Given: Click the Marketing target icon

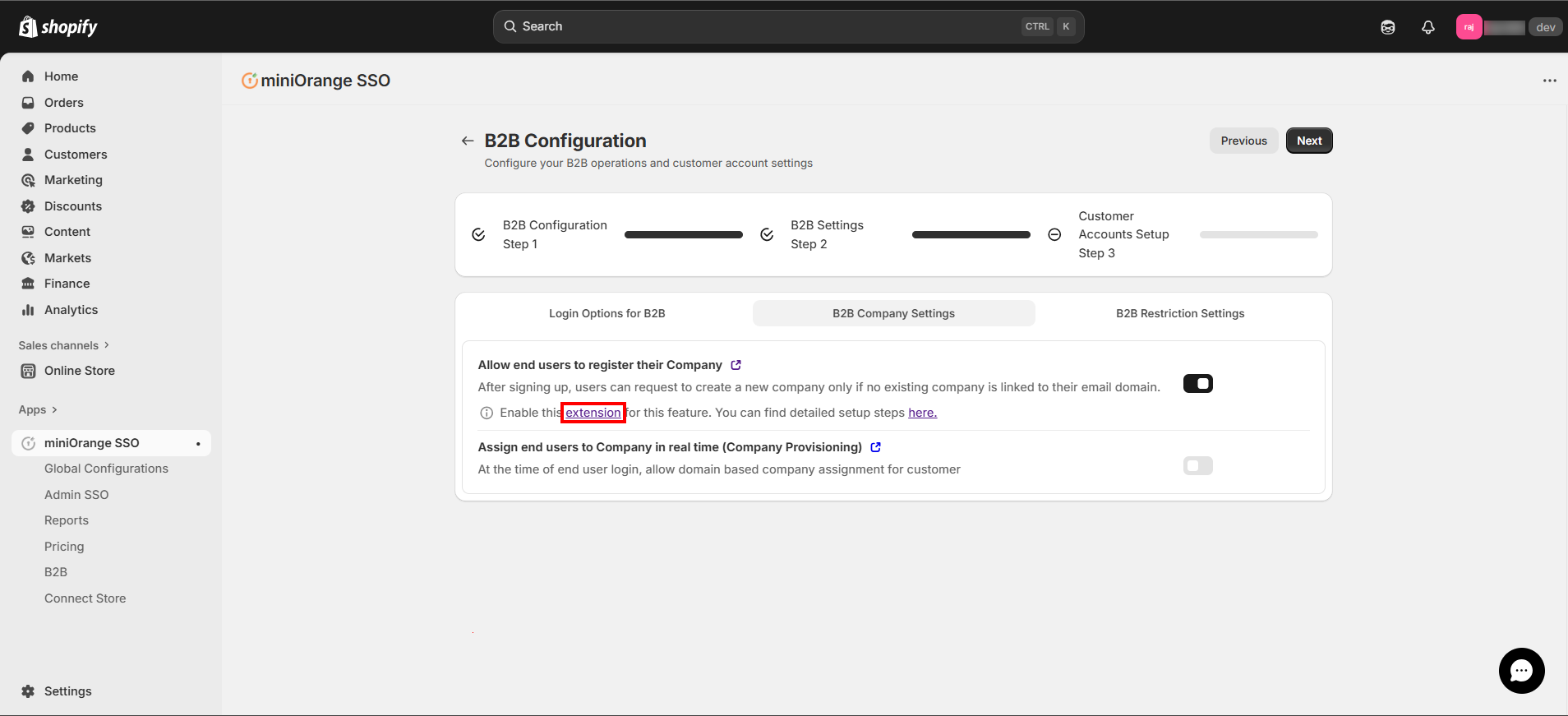Looking at the screenshot, I should coord(28,180).
